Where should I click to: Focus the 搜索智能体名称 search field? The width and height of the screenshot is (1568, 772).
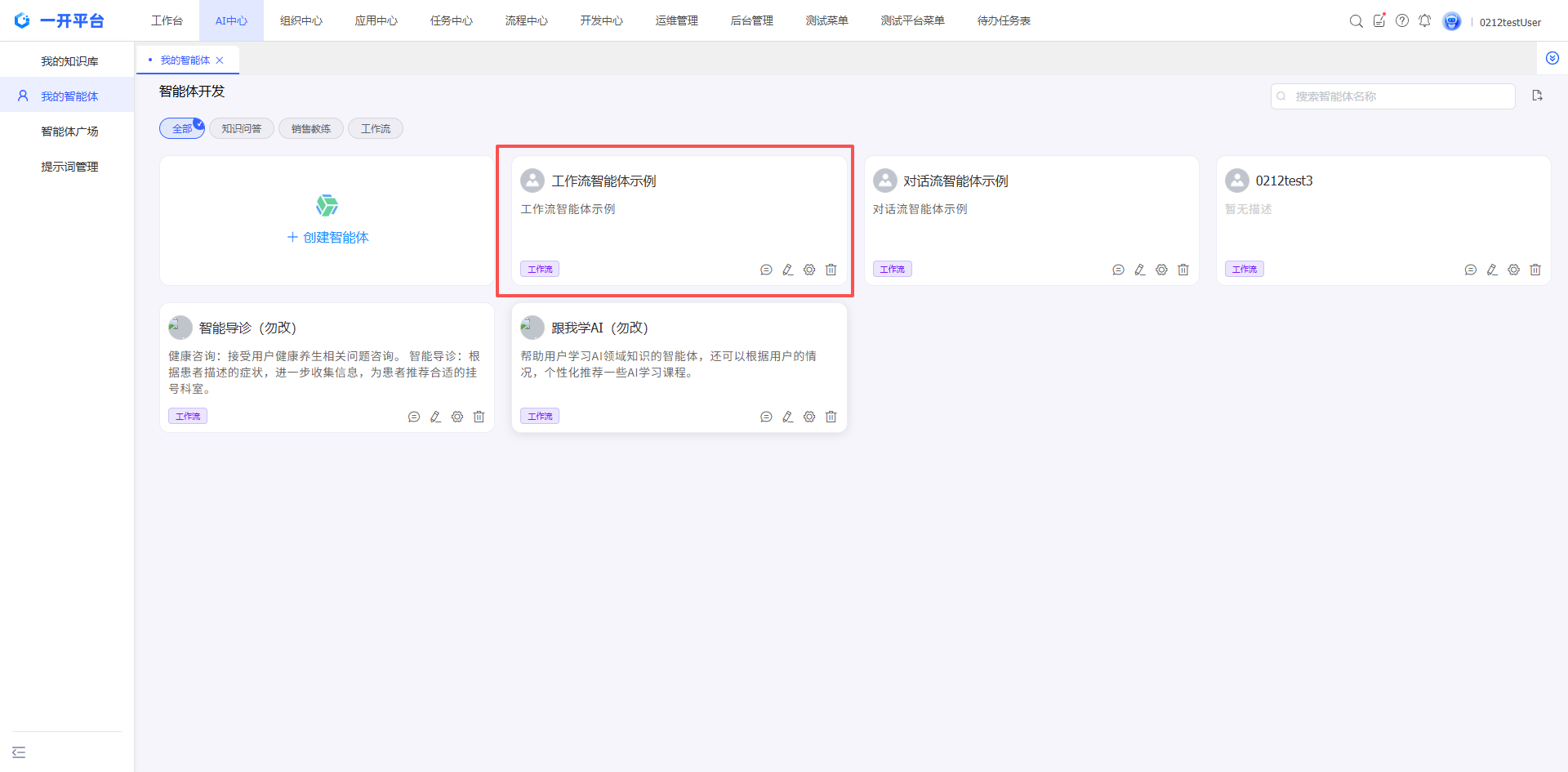1398,96
